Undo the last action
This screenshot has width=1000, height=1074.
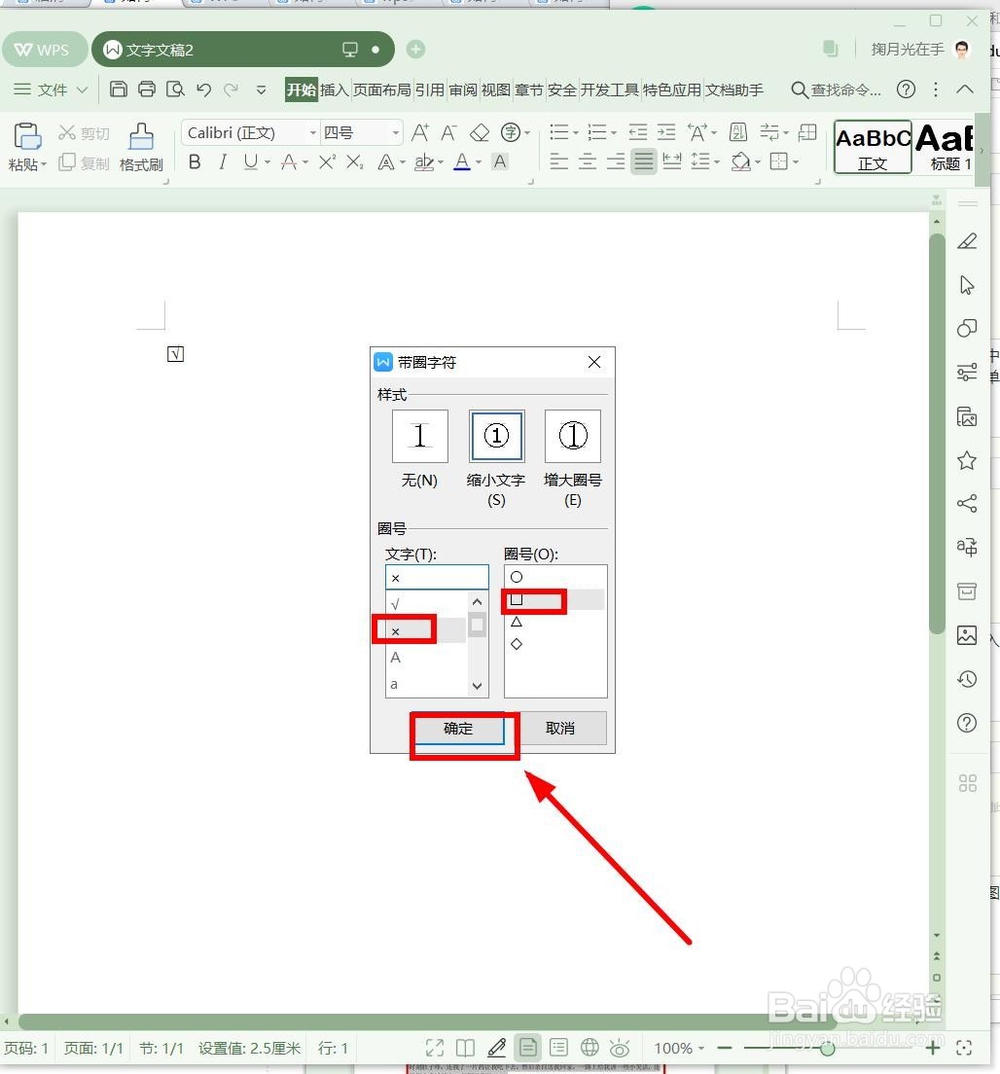[203, 90]
